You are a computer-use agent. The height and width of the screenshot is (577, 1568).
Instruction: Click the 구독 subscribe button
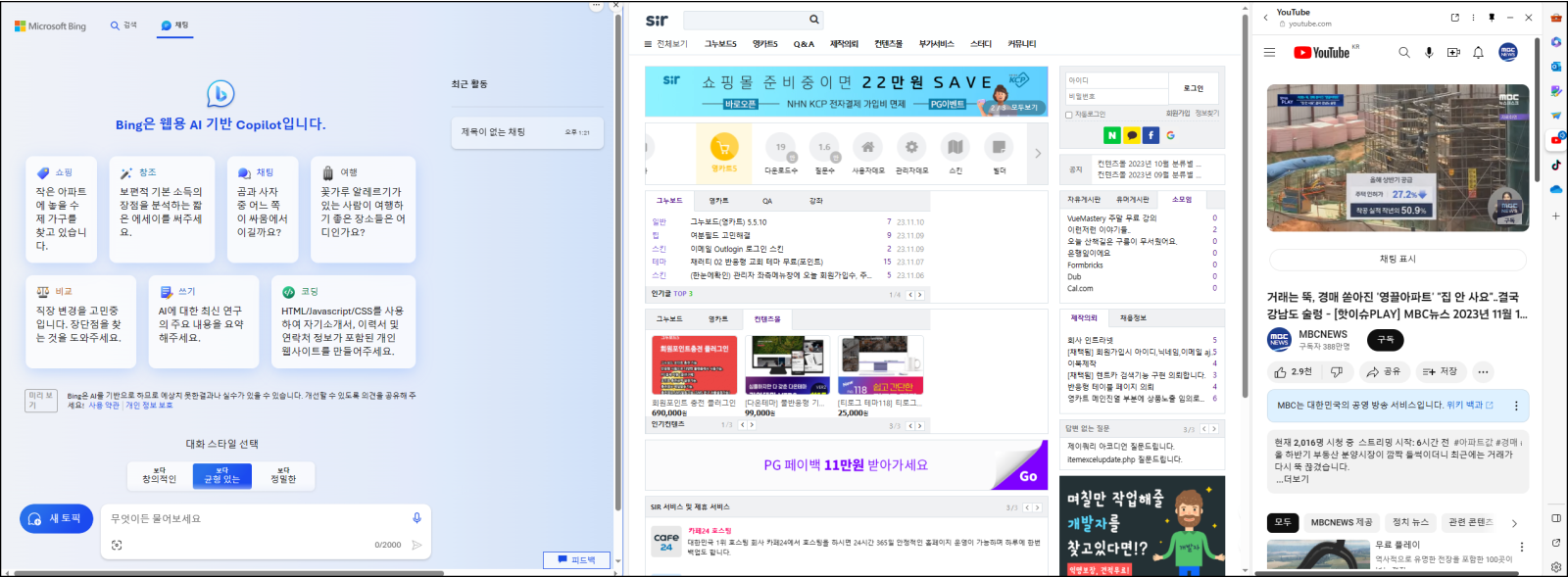pyautogui.click(x=1385, y=340)
